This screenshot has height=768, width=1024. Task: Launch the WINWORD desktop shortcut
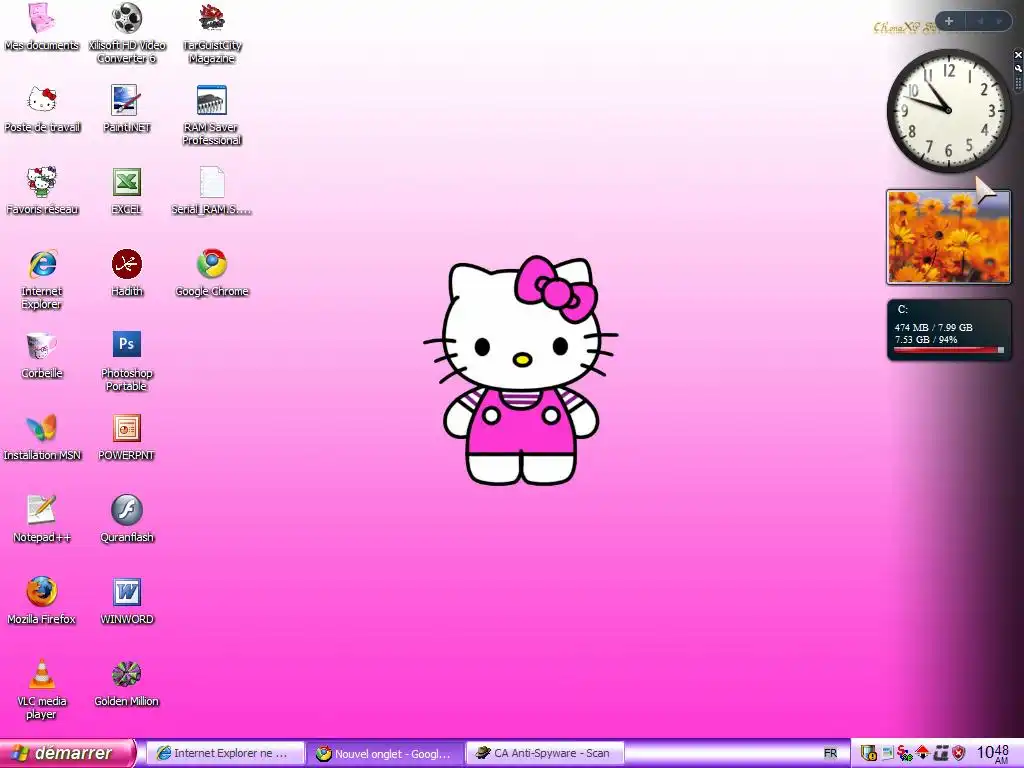[127, 601]
